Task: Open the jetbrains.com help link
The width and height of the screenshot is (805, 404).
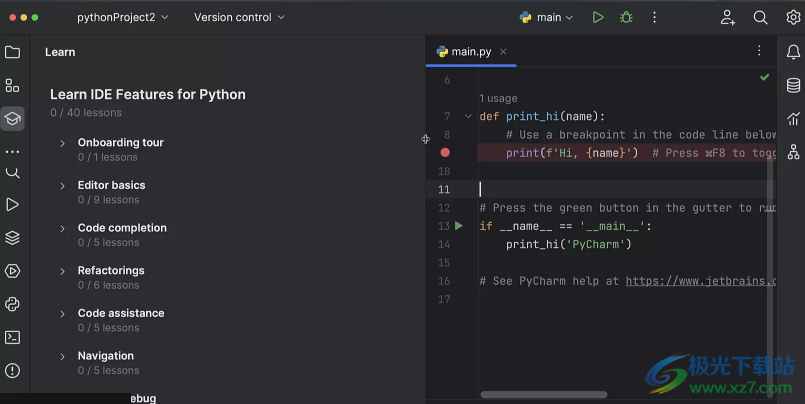Action: click(701, 281)
